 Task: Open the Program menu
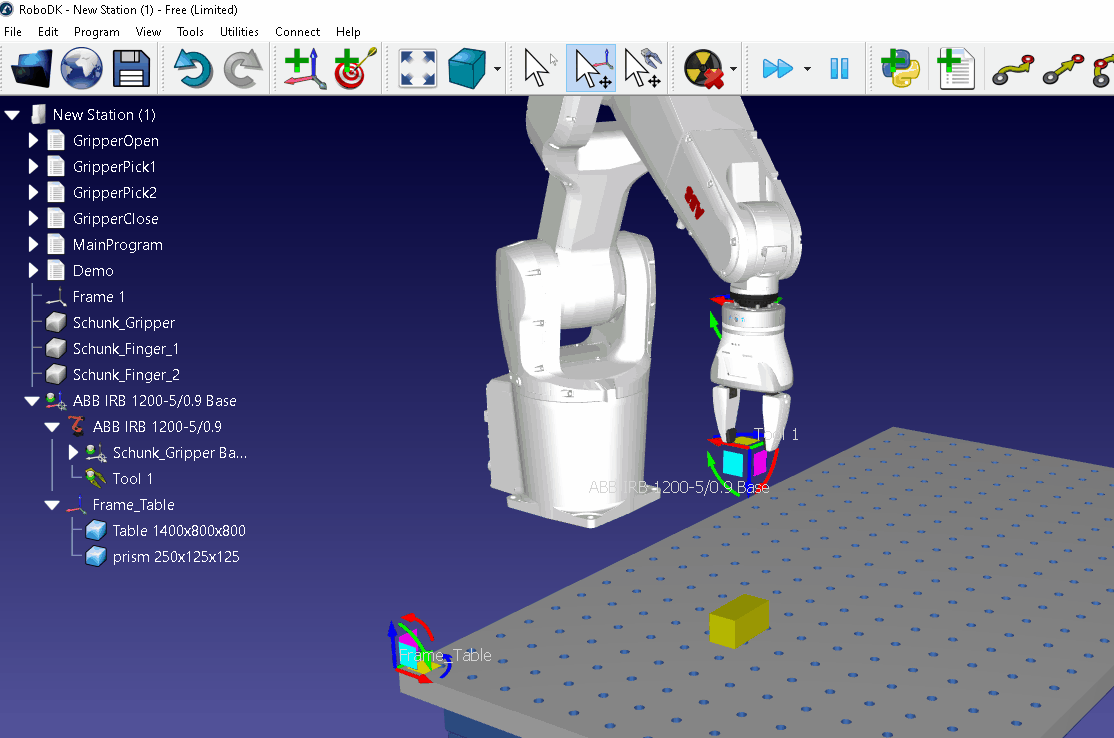click(x=97, y=32)
